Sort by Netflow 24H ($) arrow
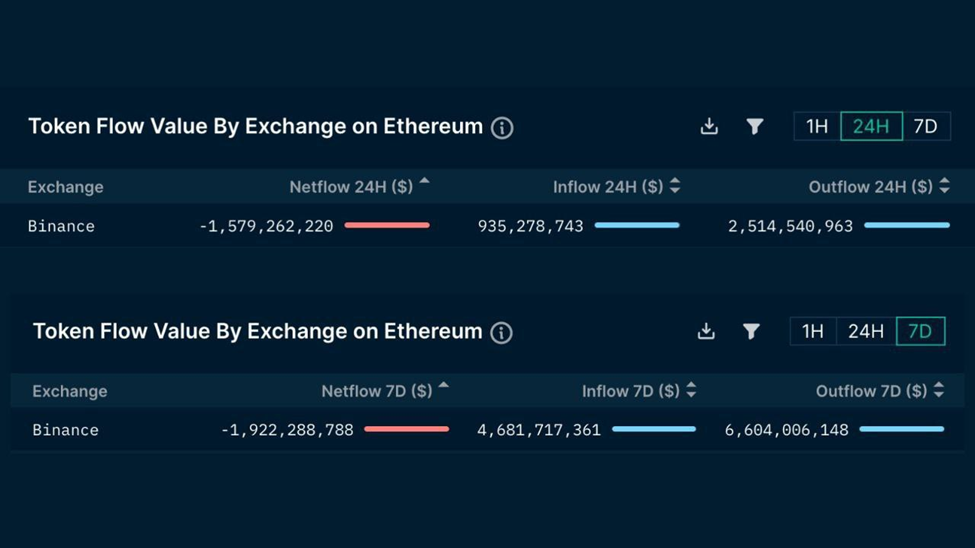Image resolution: width=975 pixels, height=548 pixels. click(425, 182)
